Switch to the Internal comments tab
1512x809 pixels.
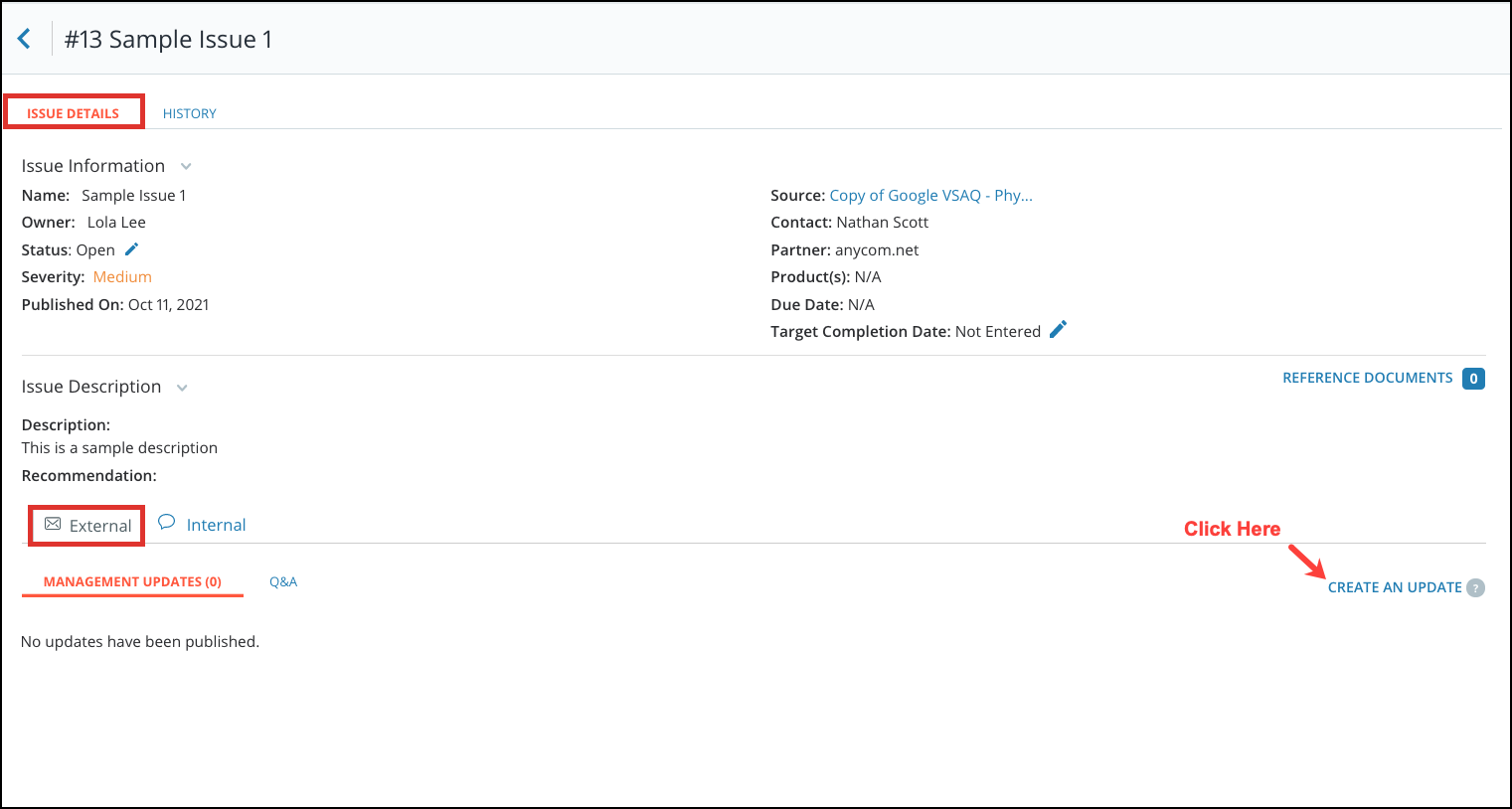point(216,525)
